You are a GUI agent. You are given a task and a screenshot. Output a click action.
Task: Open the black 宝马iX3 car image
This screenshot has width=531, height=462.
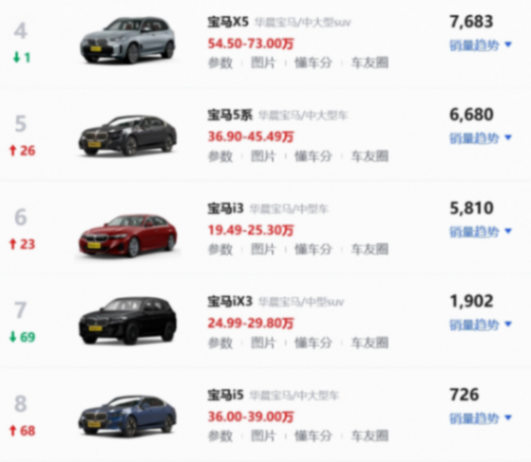point(127,321)
